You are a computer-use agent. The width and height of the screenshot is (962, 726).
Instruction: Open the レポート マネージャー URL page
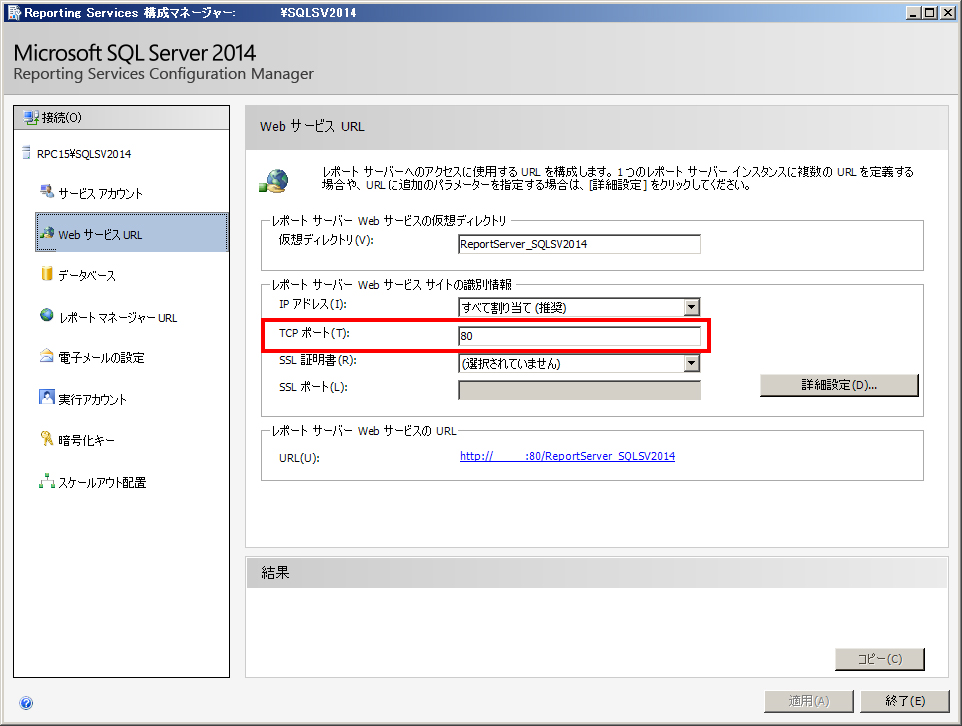[x=118, y=318]
